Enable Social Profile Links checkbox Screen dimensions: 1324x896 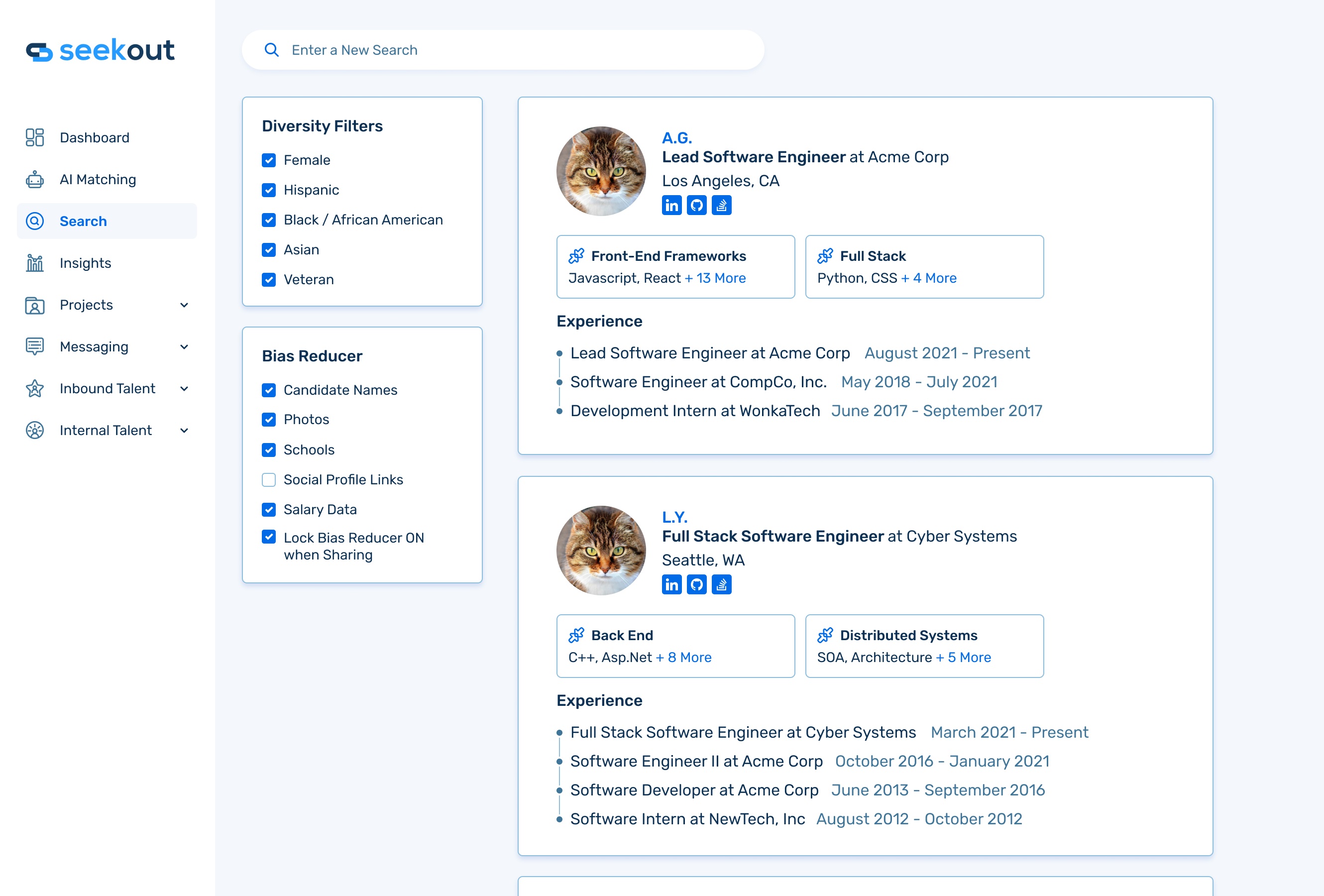269,480
